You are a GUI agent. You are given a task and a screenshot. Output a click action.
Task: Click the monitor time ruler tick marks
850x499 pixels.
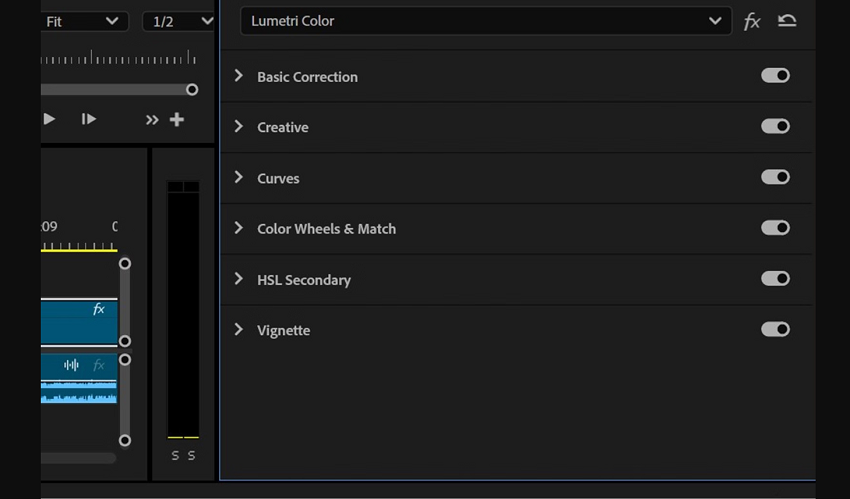pos(118,57)
